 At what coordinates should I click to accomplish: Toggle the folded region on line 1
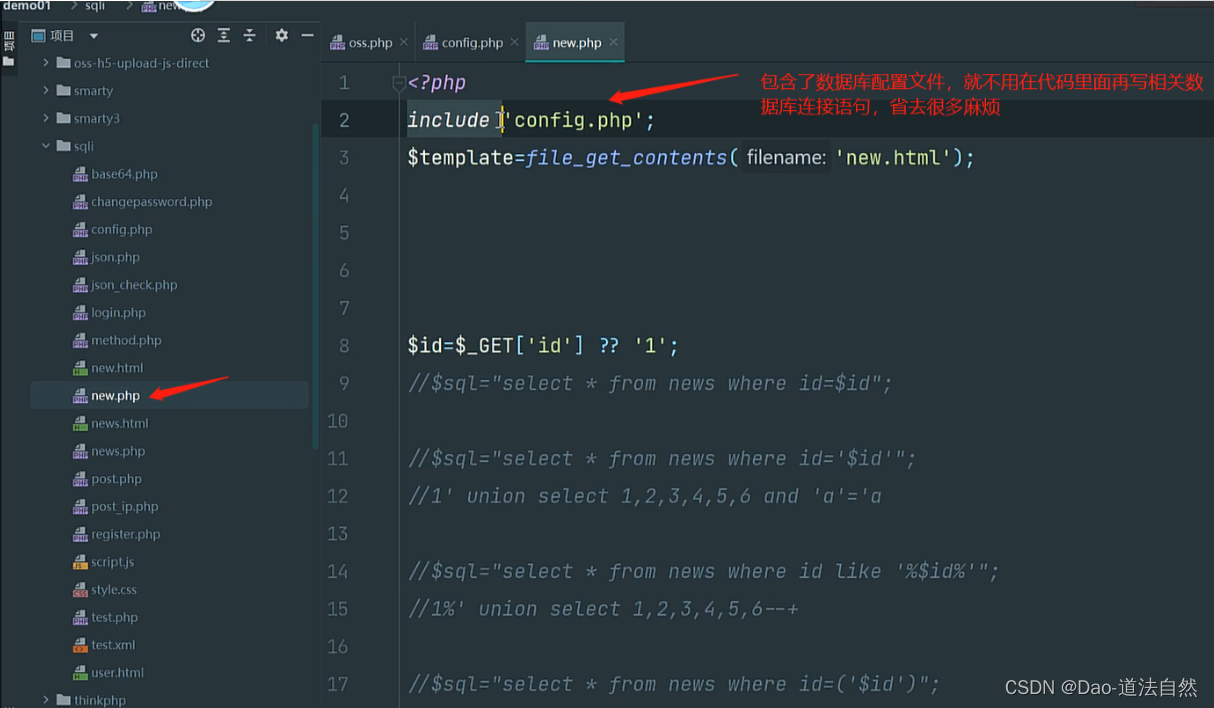click(x=397, y=82)
